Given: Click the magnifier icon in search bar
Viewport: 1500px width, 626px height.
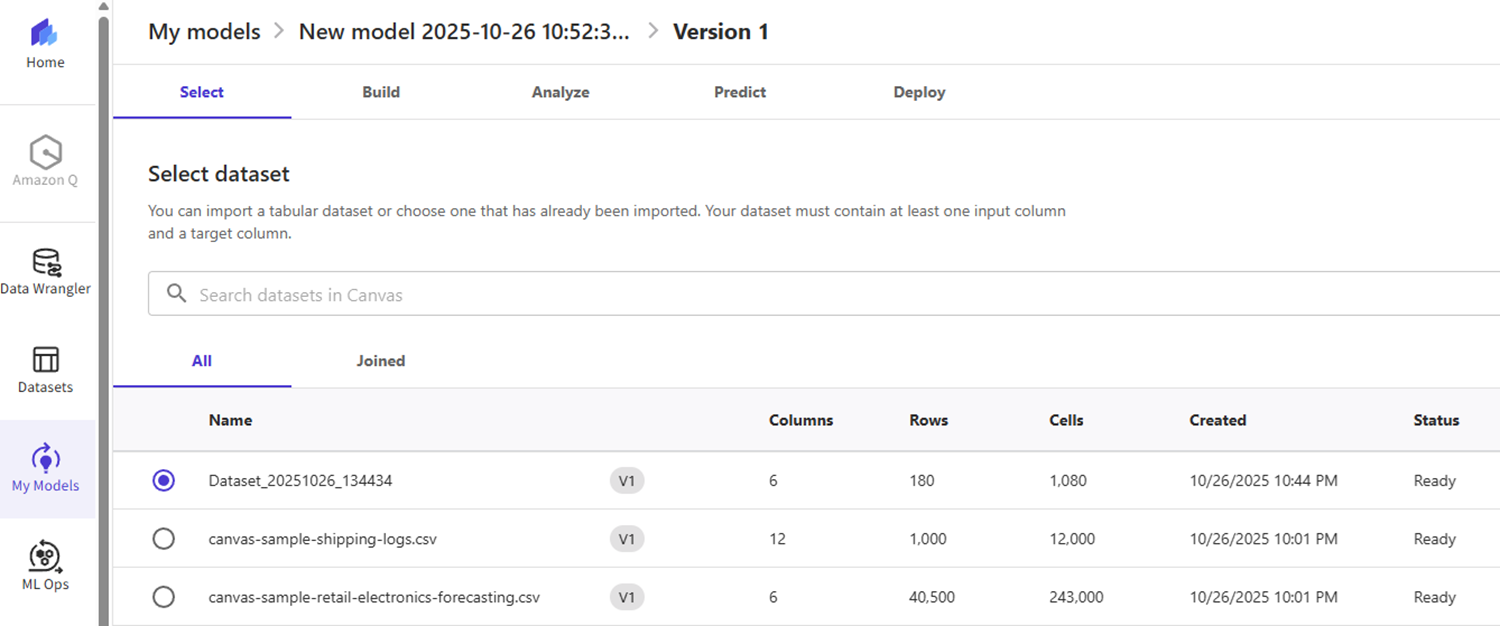Looking at the screenshot, I should click(x=177, y=294).
